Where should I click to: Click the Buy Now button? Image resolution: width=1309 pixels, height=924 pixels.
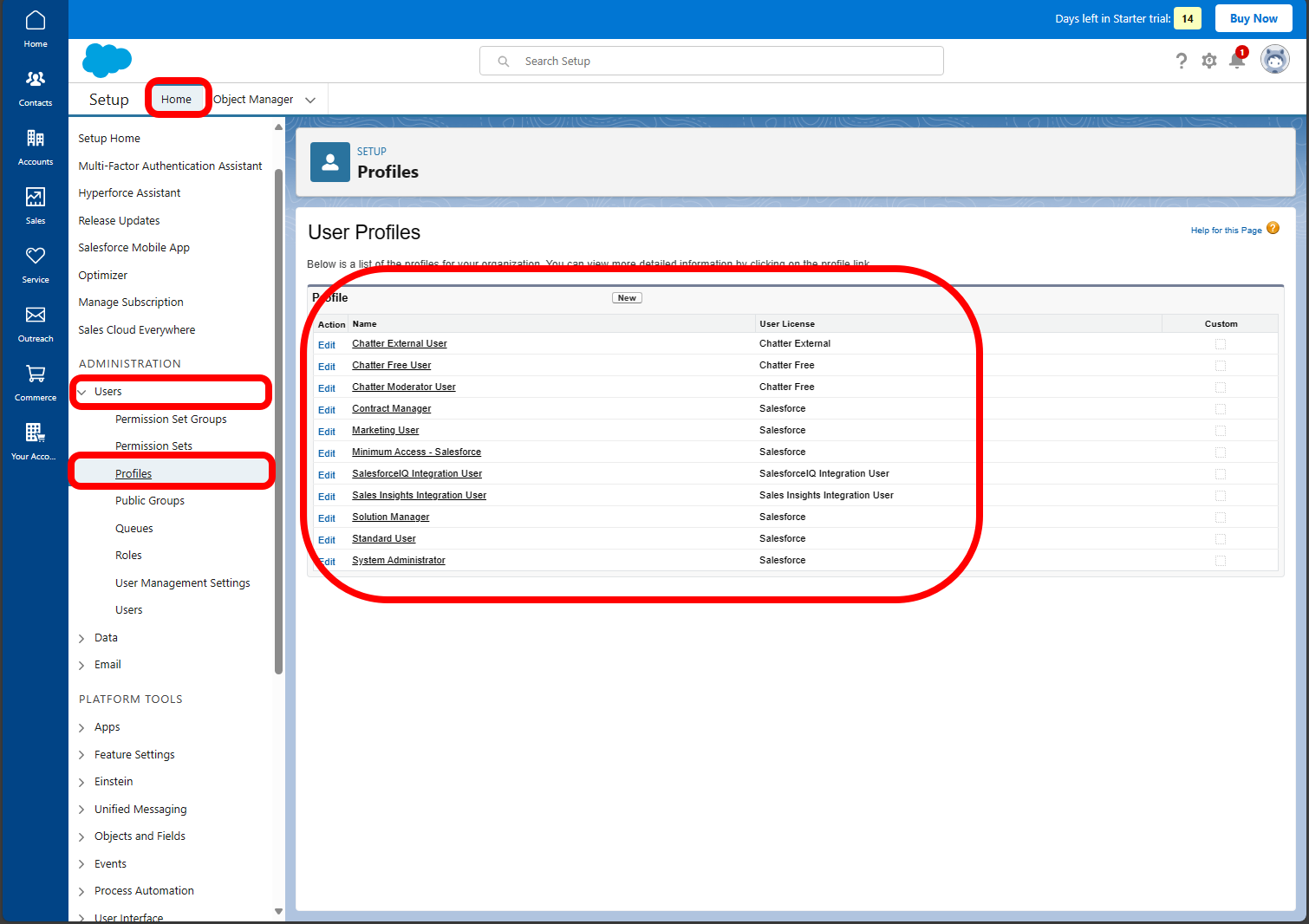[1254, 18]
